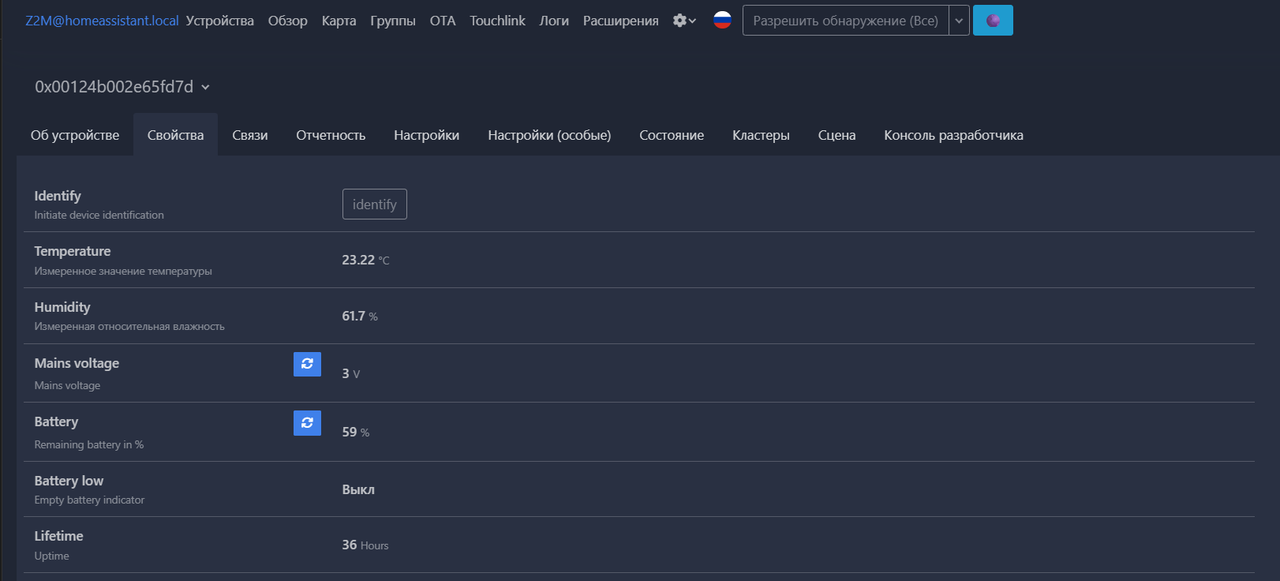Screen dimensions: 1280x581
Task: Click the temperature value 23.22
Action: pos(358,260)
